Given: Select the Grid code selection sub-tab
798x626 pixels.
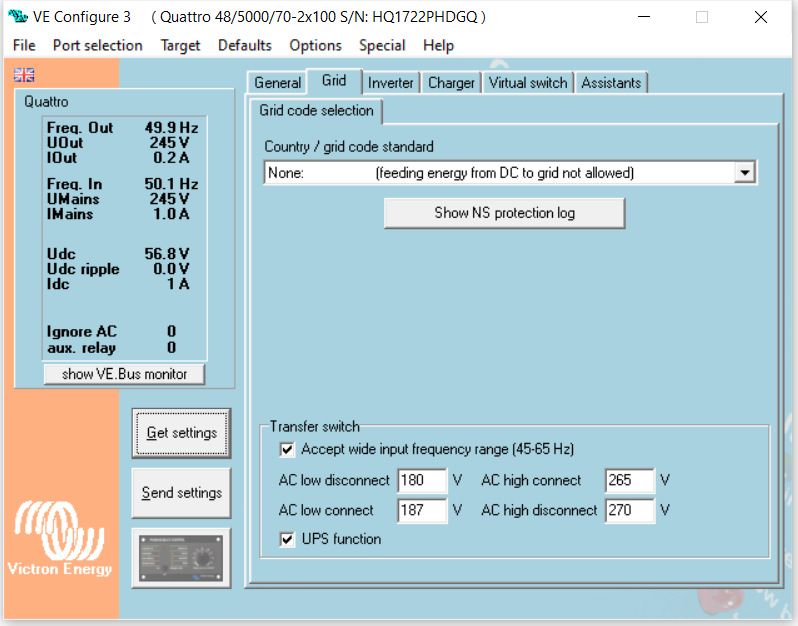Looking at the screenshot, I should click(x=316, y=110).
